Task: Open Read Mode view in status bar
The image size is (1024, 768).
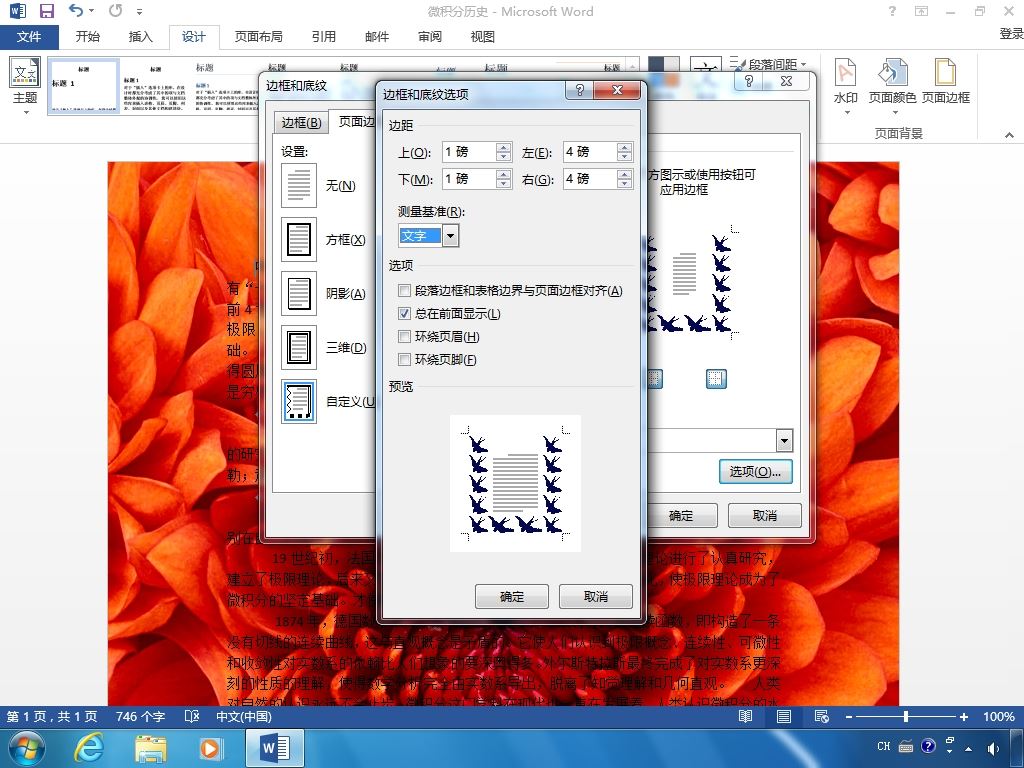Action: (745, 716)
